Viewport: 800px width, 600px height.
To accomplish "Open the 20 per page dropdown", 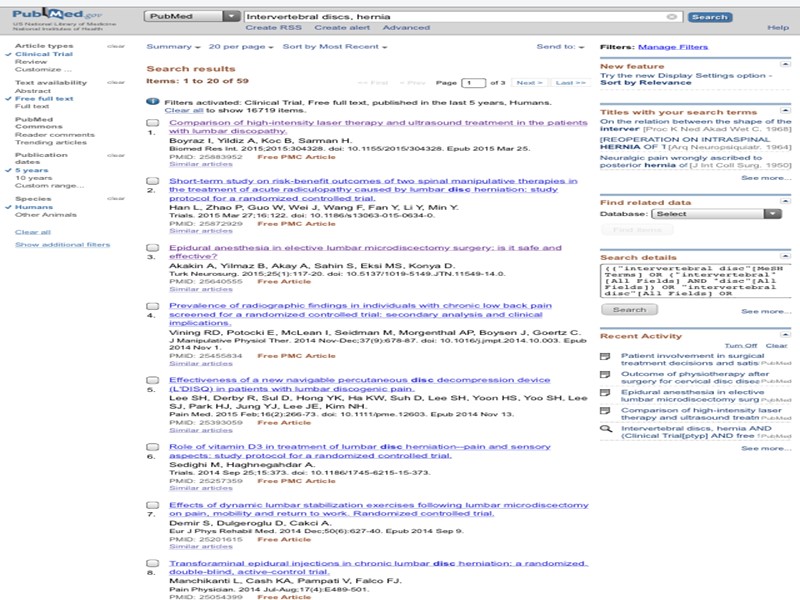I will [241, 46].
